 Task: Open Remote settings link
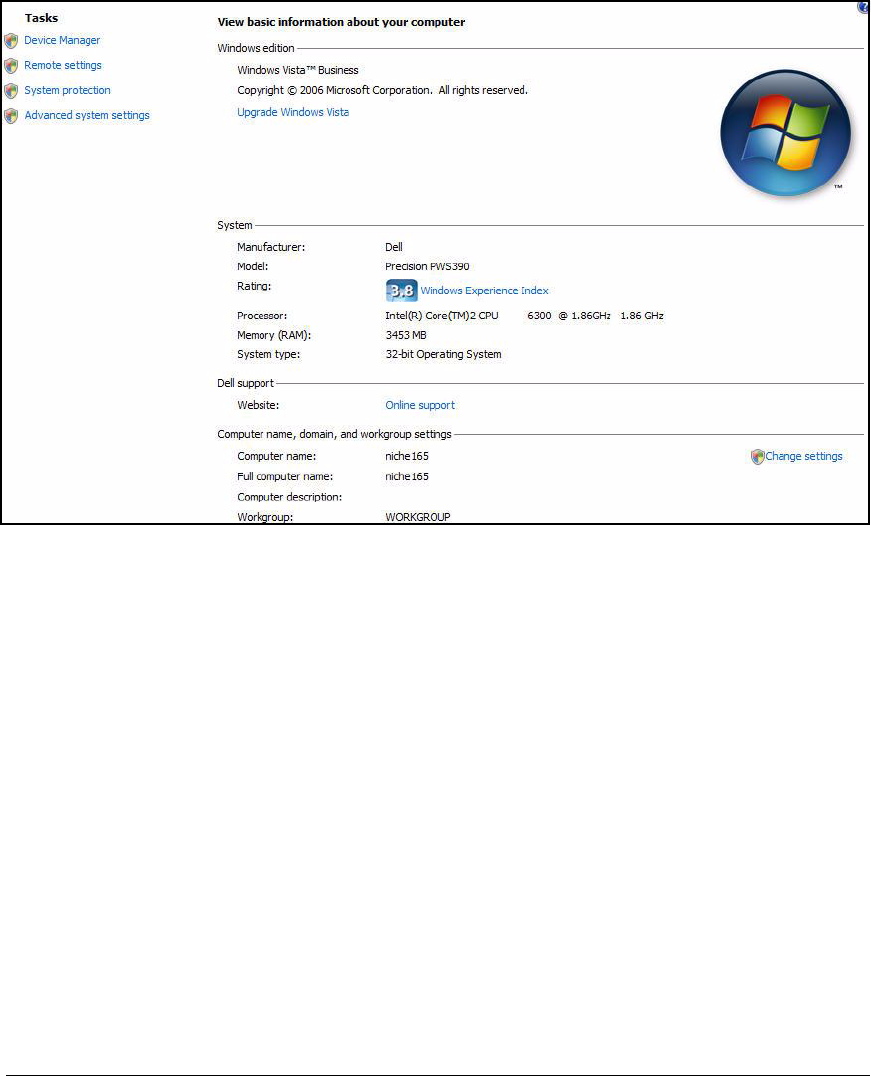point(62,65)
